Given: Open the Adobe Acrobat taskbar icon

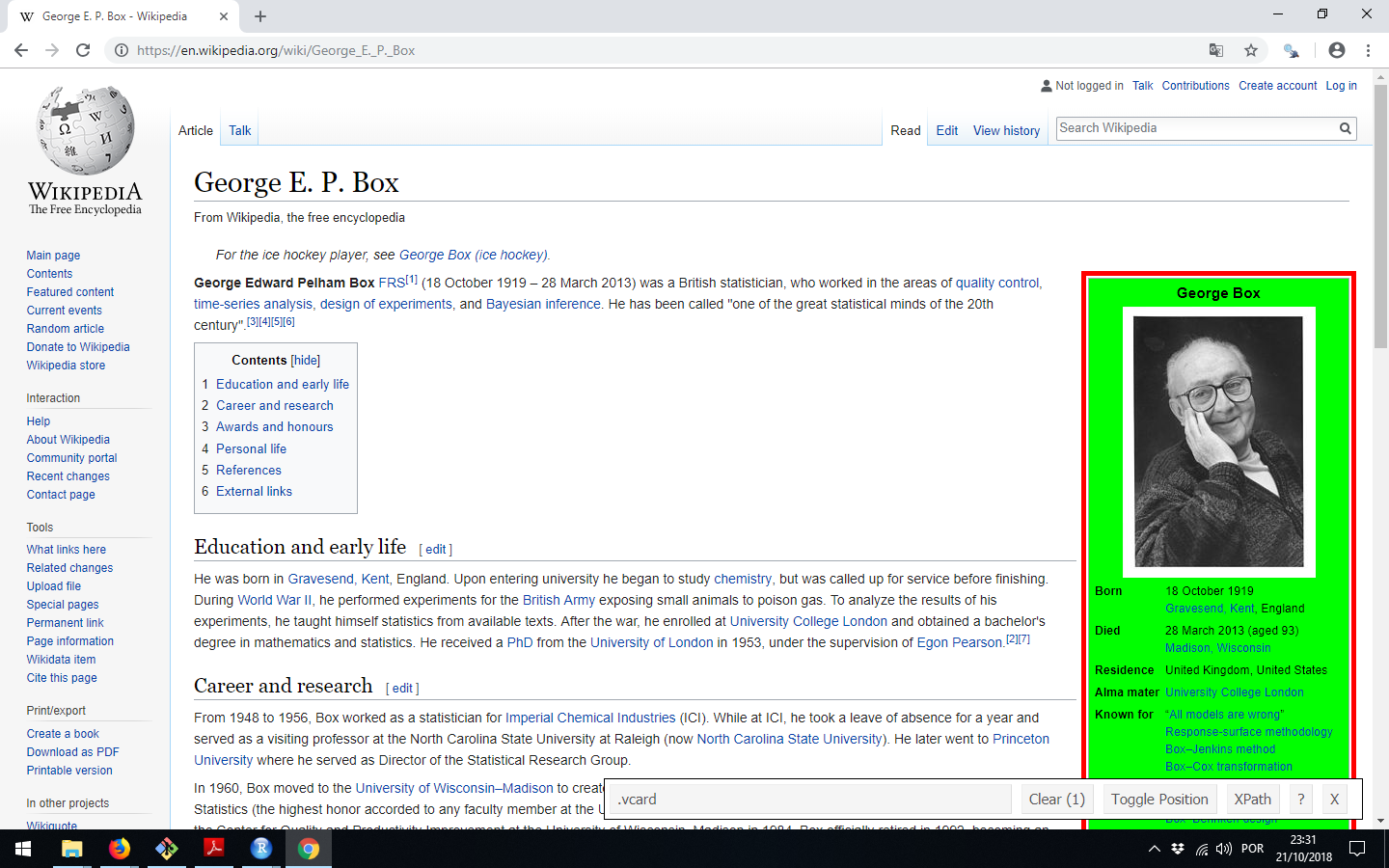Looking at the screenshot, I should click(214, 849).
